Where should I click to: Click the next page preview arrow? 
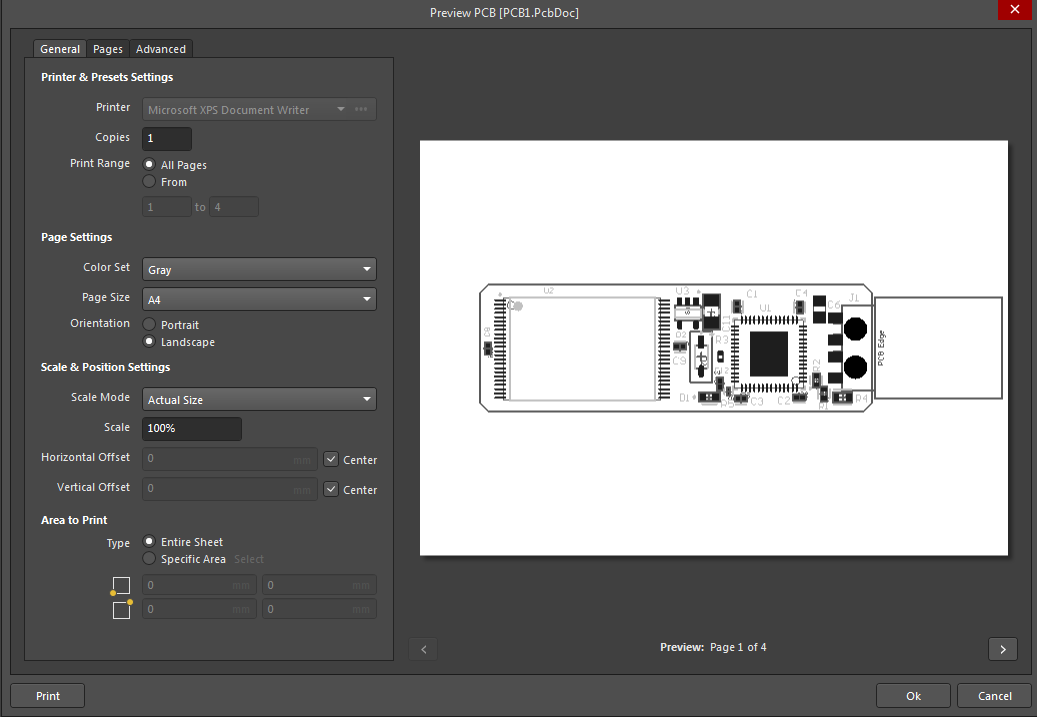click(x=1003, y=649)
